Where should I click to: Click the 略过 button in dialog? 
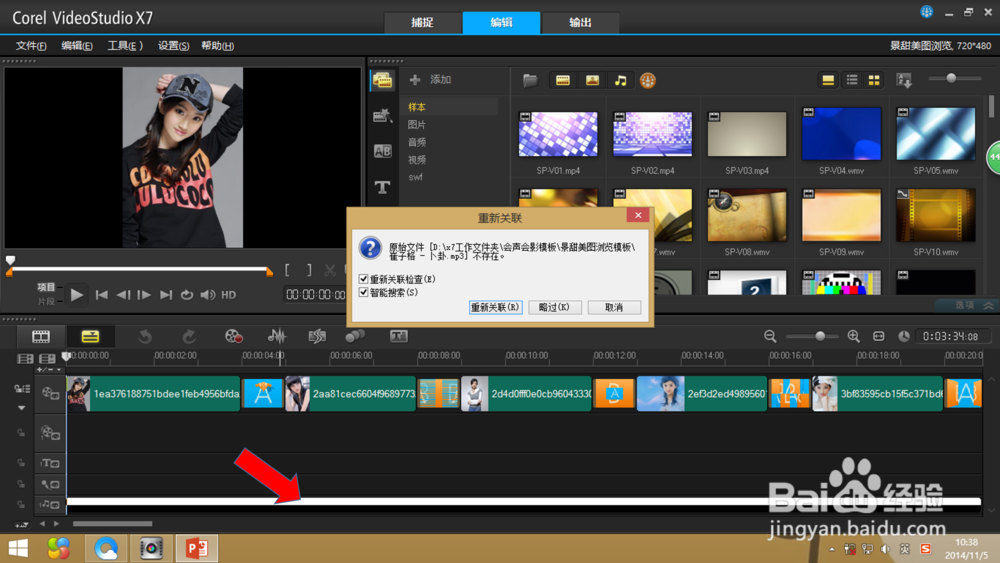coord(554,307)
